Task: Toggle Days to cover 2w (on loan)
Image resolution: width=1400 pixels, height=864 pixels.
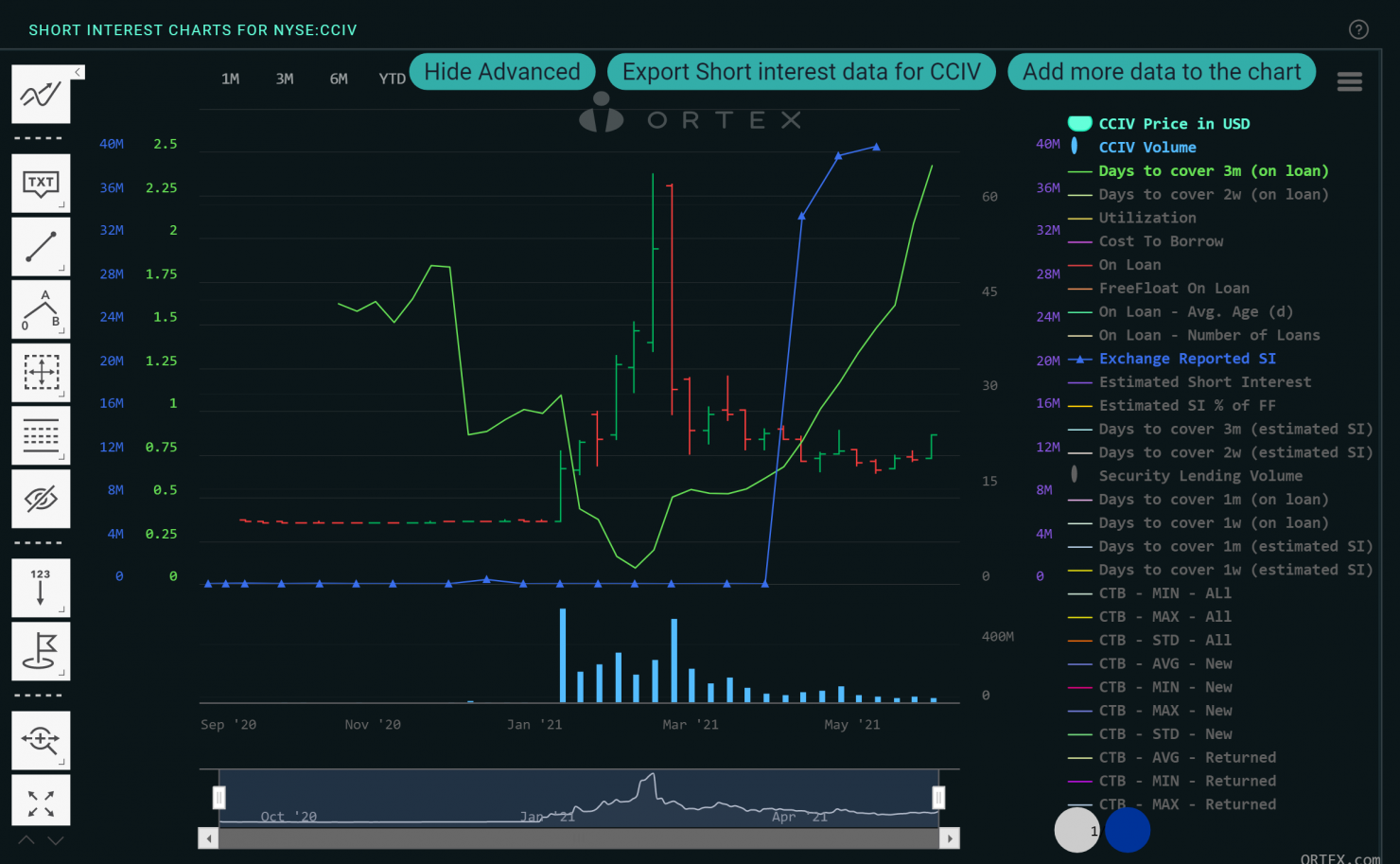Action: 1199,195
